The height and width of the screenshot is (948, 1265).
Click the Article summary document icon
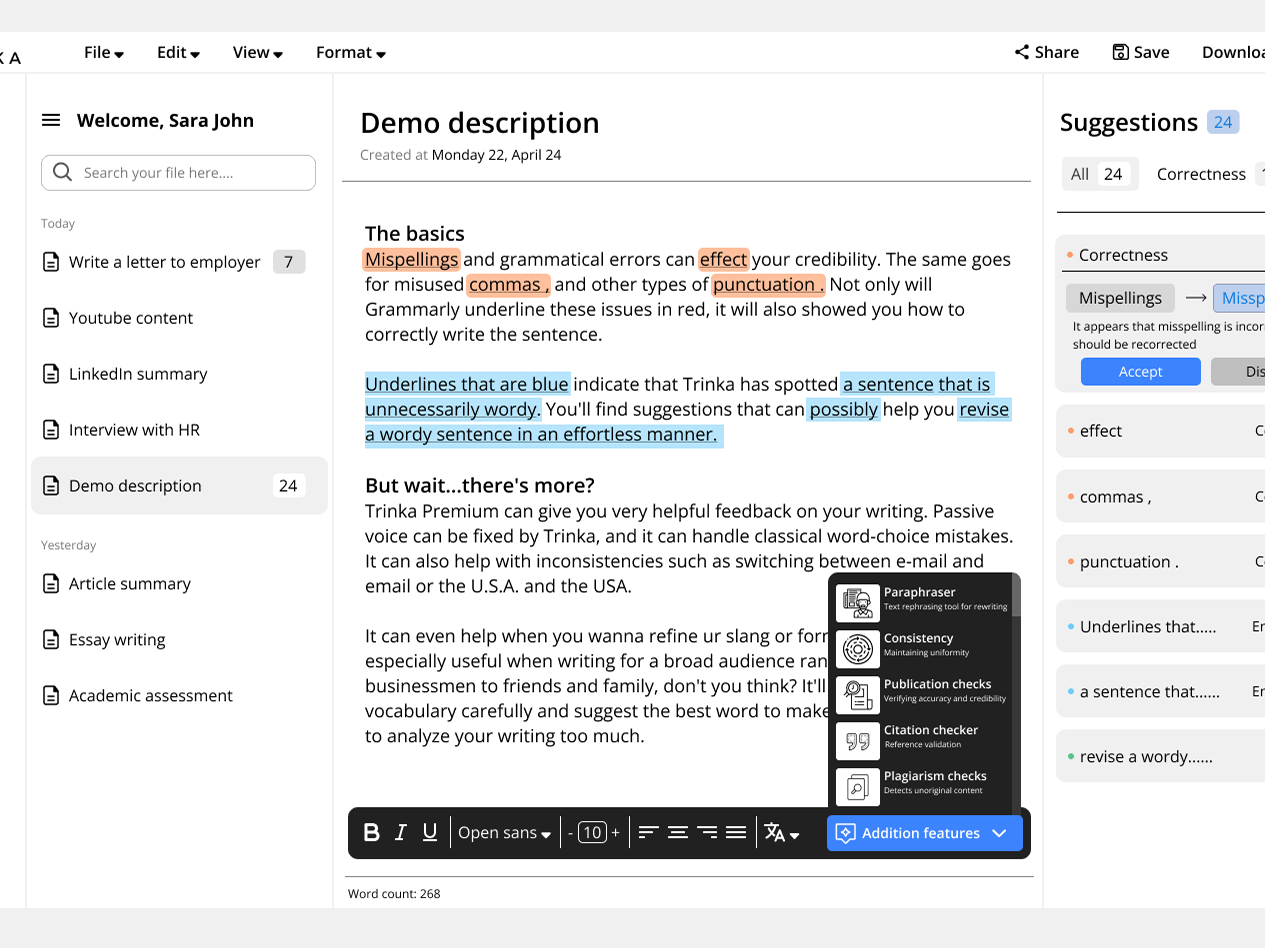point(50,584)
